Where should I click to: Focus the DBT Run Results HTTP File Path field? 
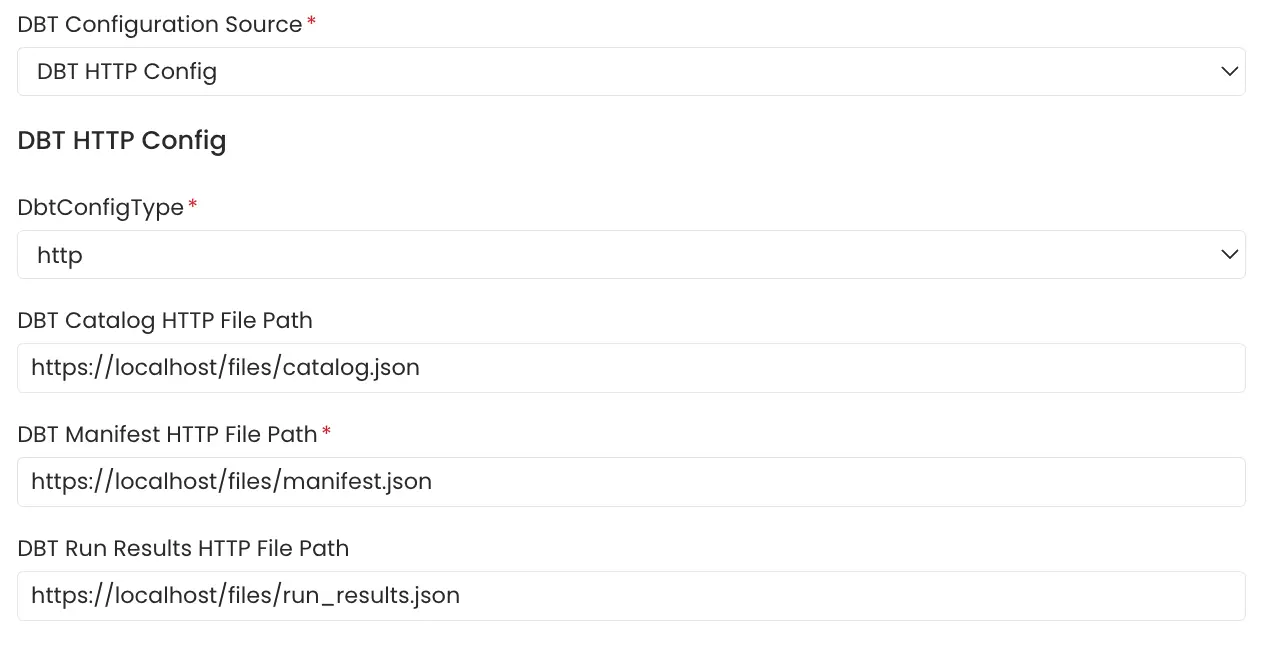631,596
